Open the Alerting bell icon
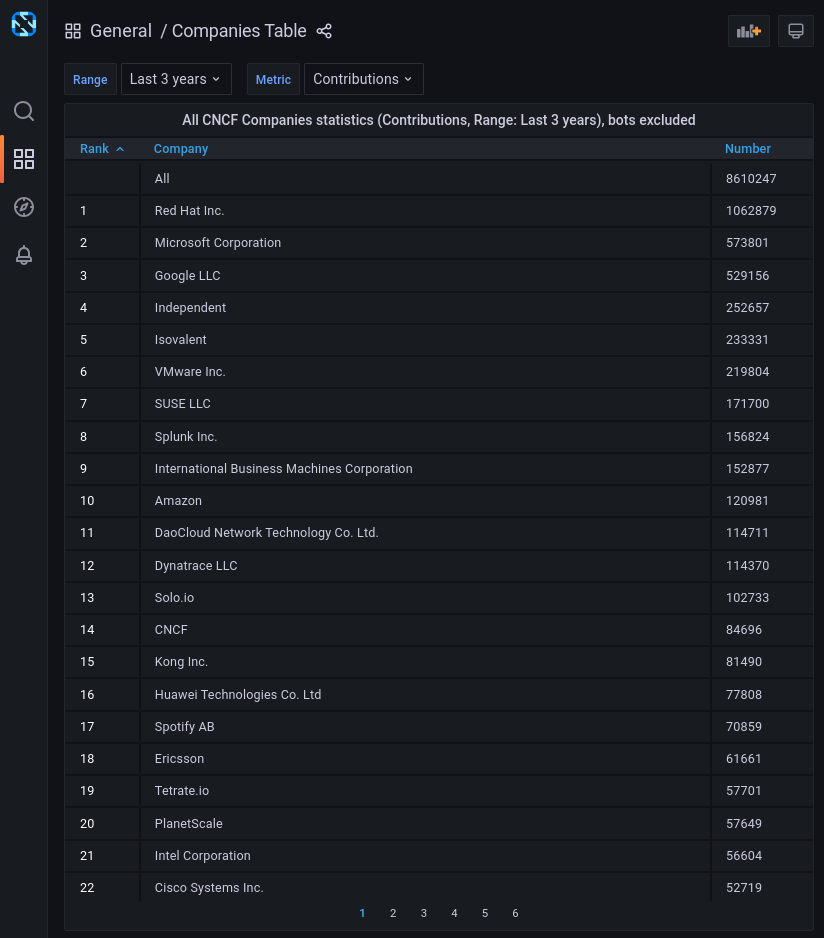 point(24,255)
